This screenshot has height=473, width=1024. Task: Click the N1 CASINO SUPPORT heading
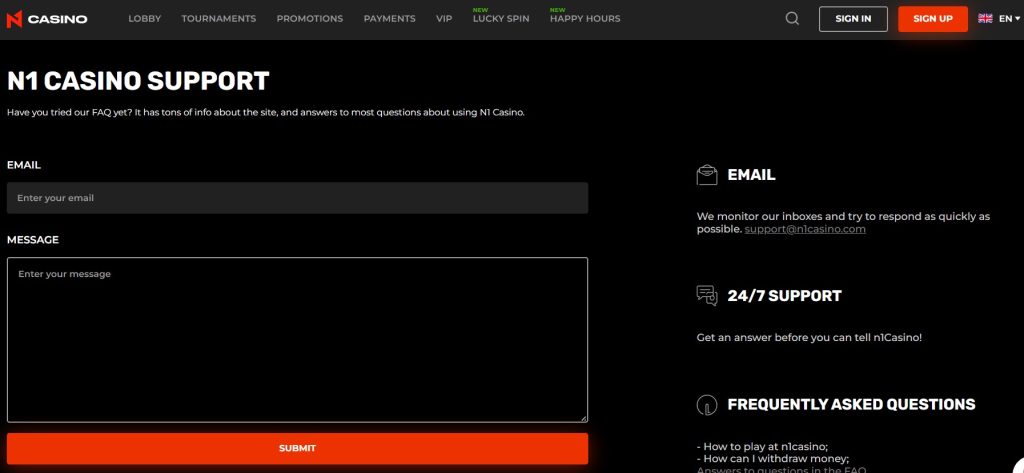coord(138,81)
